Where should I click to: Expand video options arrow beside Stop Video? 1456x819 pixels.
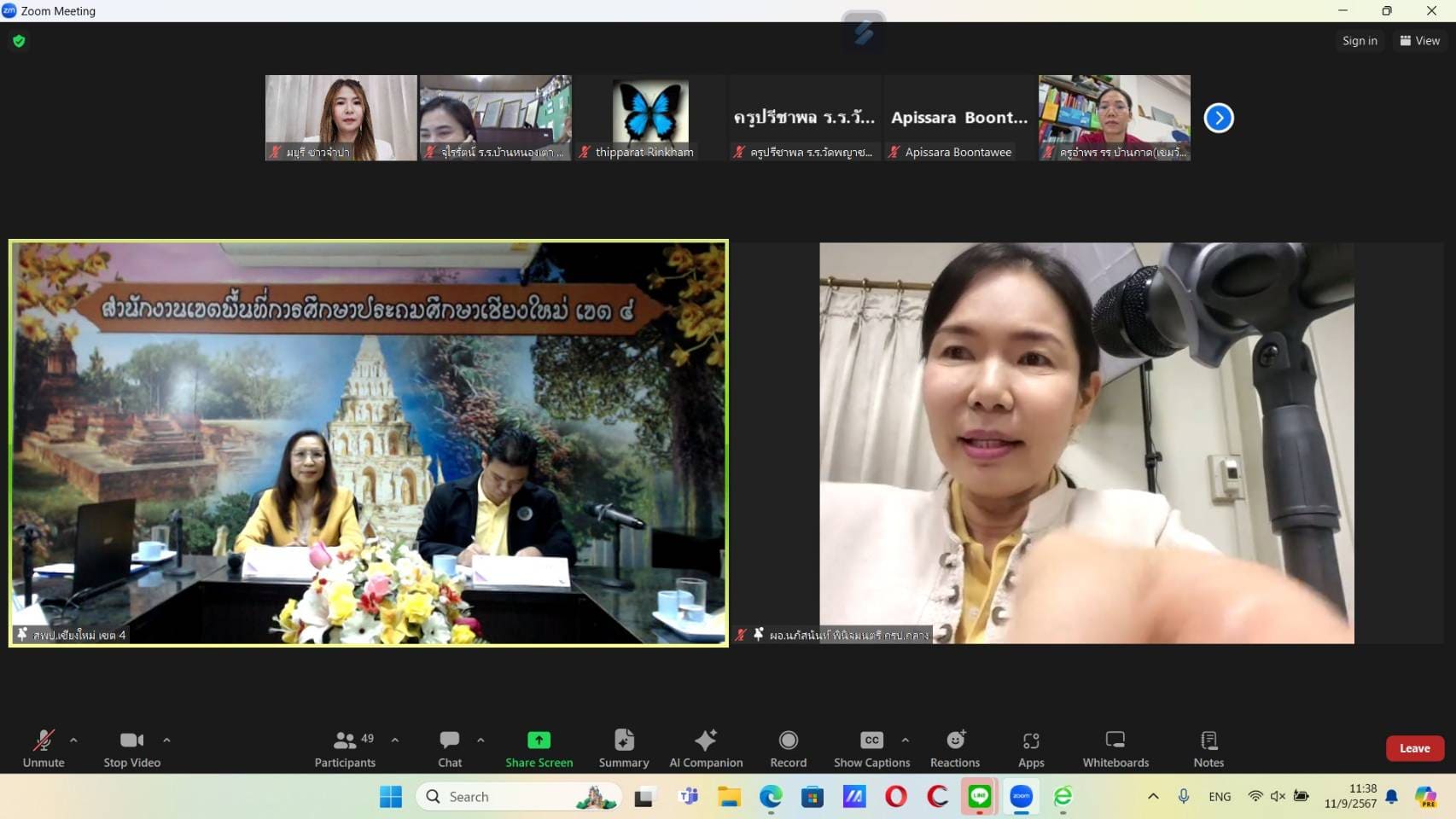[x=166, y=741]
